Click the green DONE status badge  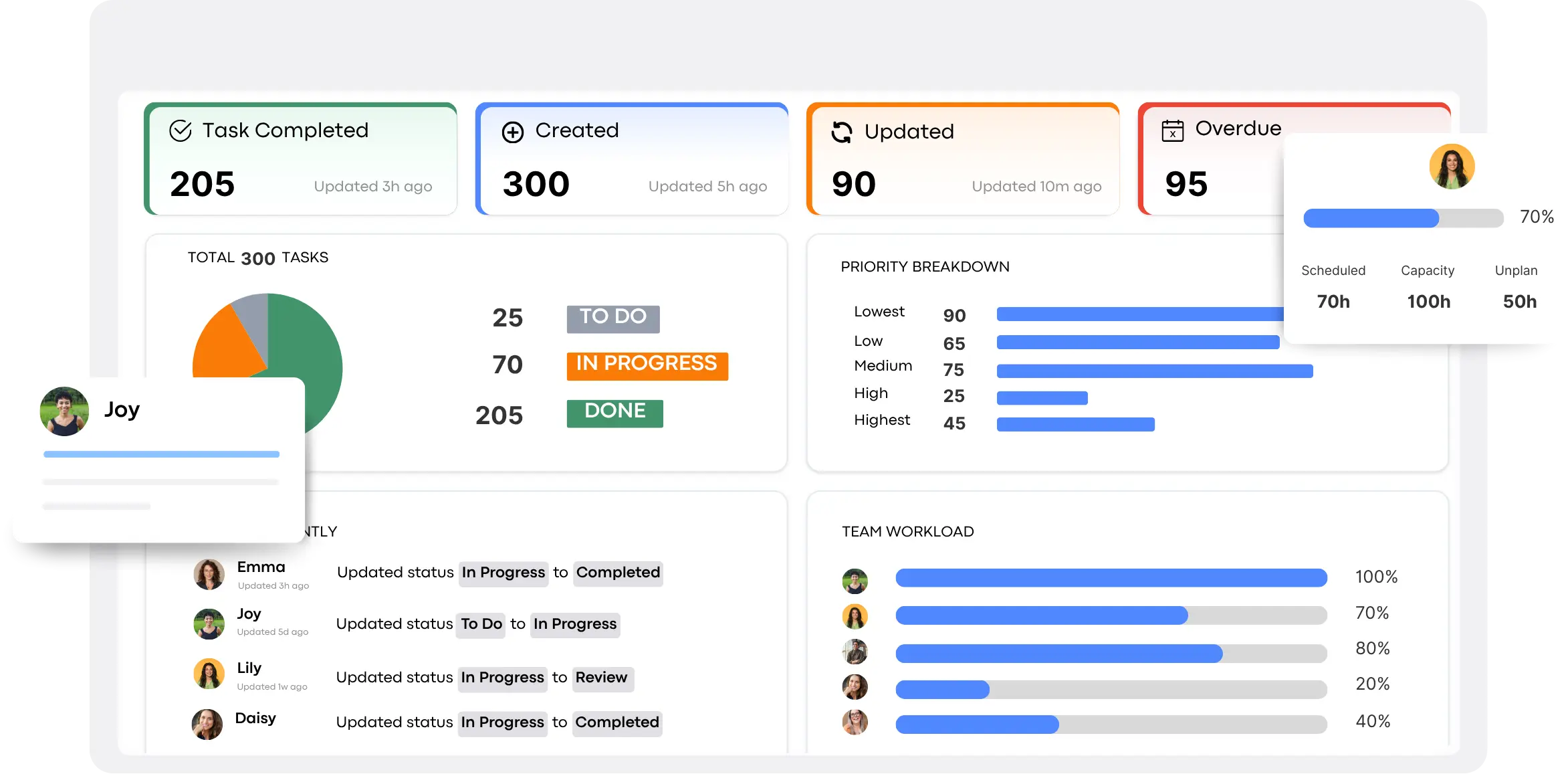tap(614, 413)
